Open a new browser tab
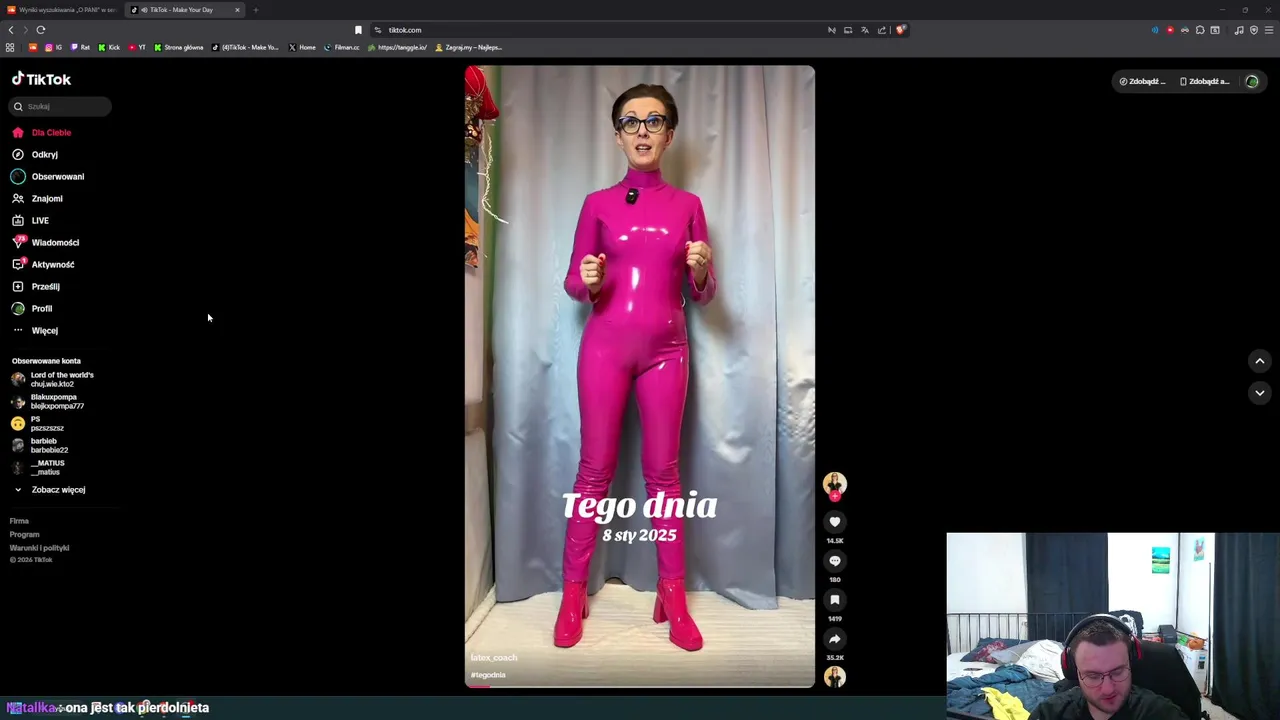This screenshot has height=720, width=1280. coord(256,10)
